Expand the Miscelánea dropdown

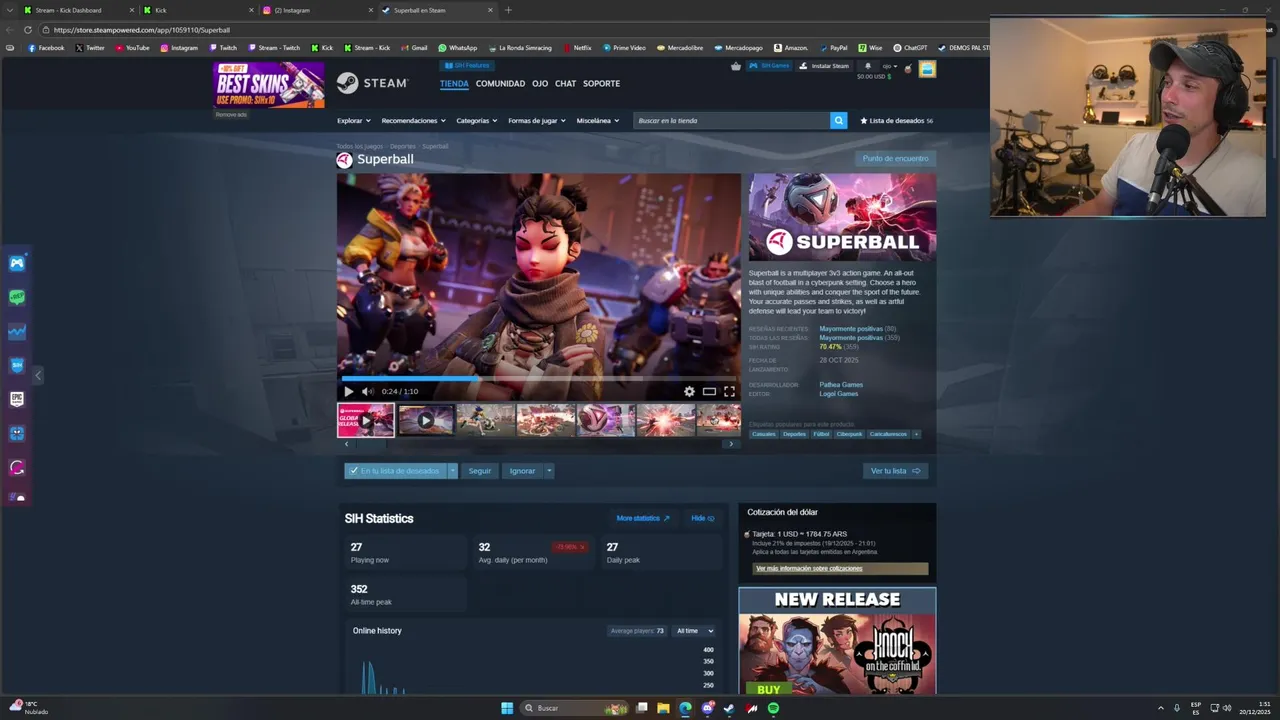pos(597,121)
